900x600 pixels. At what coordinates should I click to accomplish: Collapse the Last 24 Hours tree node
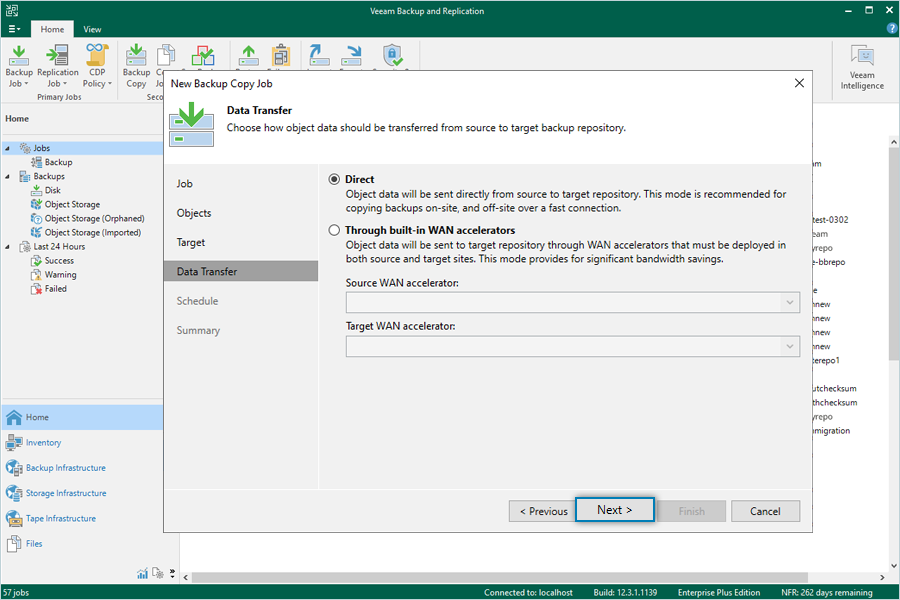point(7,247)
